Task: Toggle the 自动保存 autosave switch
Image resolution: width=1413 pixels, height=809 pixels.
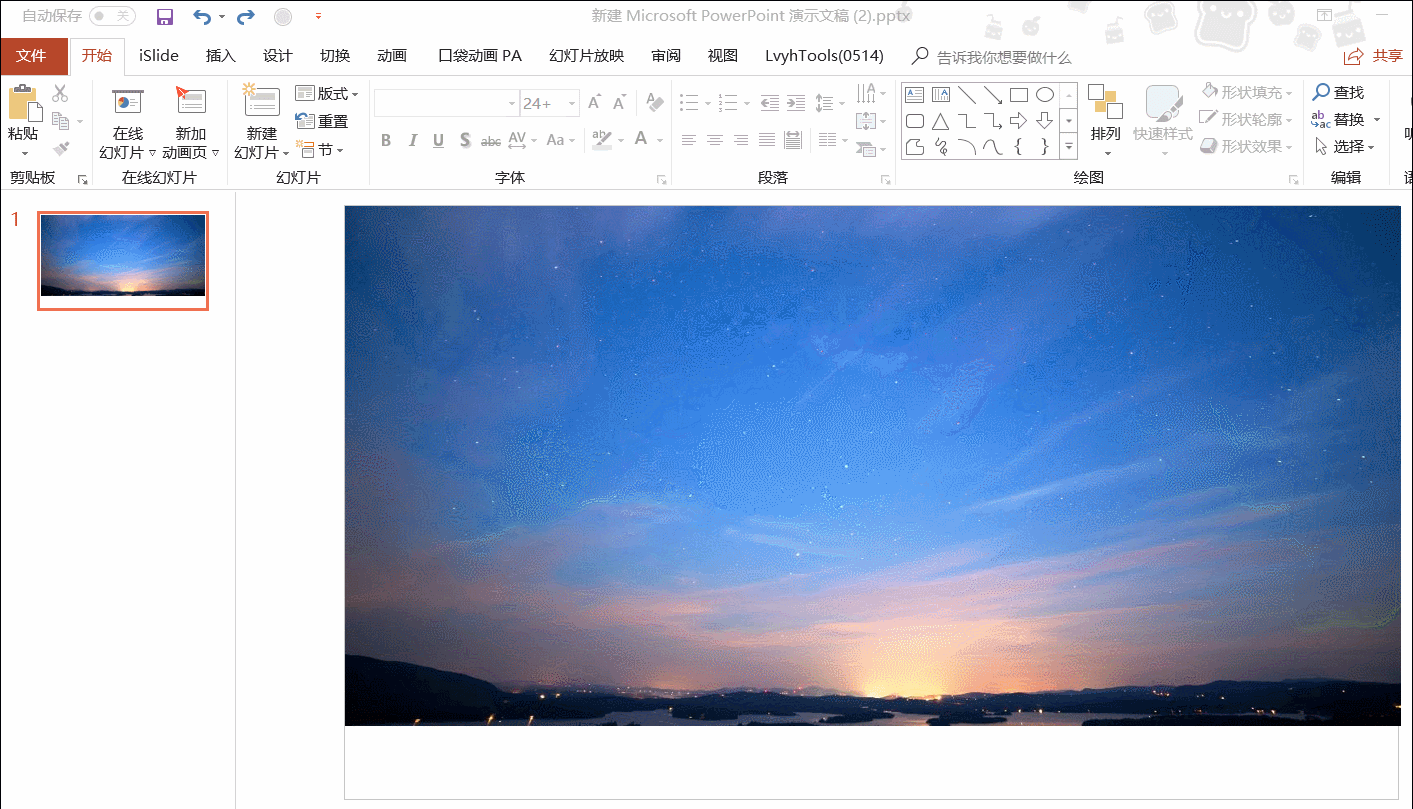Action: coord(112,17)
